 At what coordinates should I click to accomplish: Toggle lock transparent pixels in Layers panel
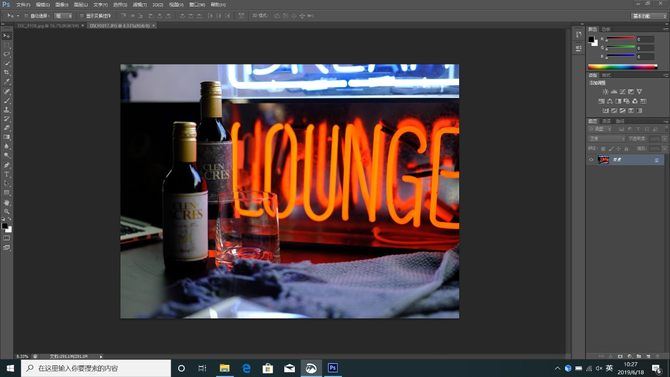click(x=603, y=148)
